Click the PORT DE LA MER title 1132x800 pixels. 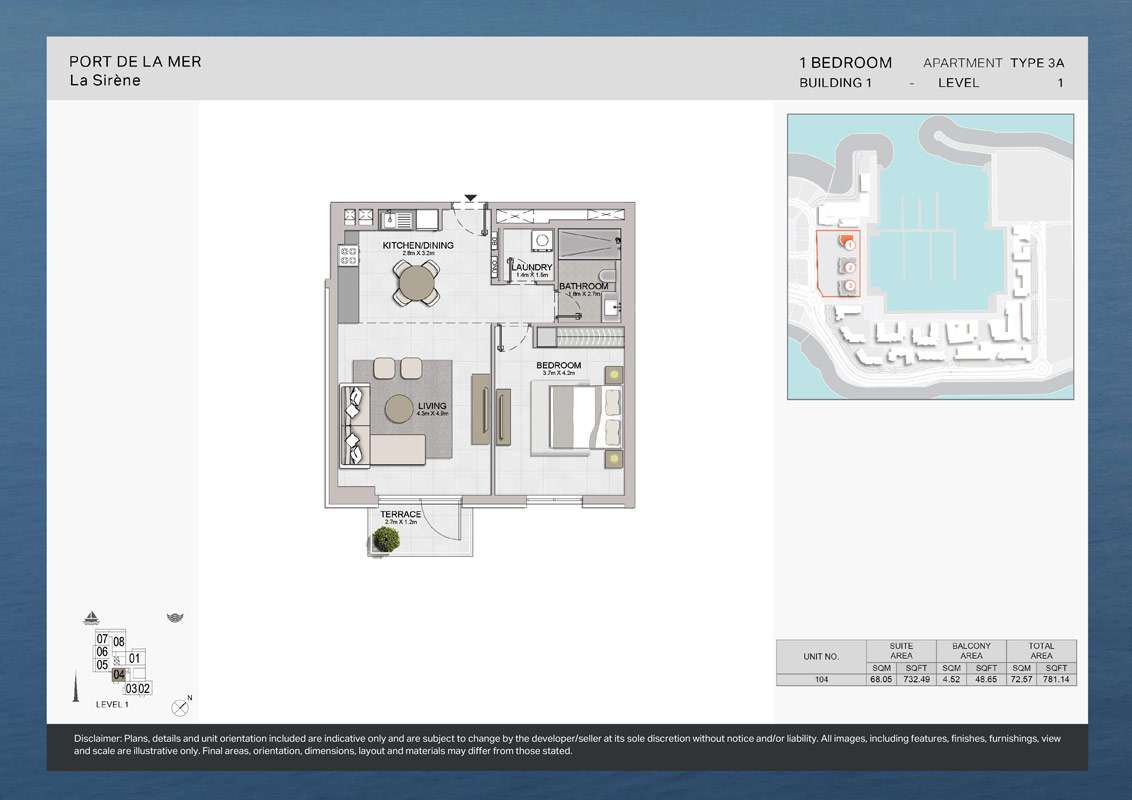pos(135,62)
